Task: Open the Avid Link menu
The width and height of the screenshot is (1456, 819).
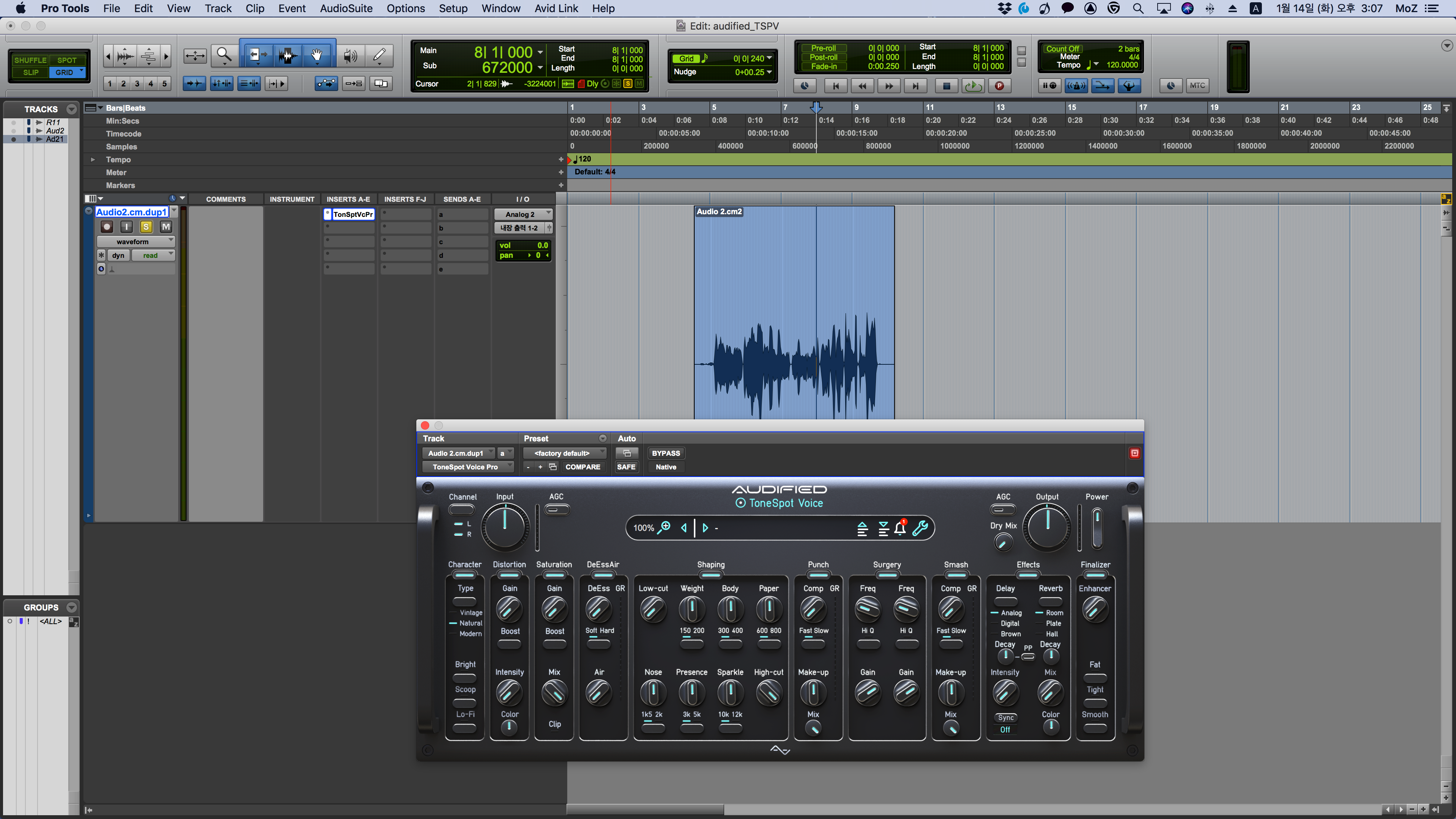Action: coord(556,8)
